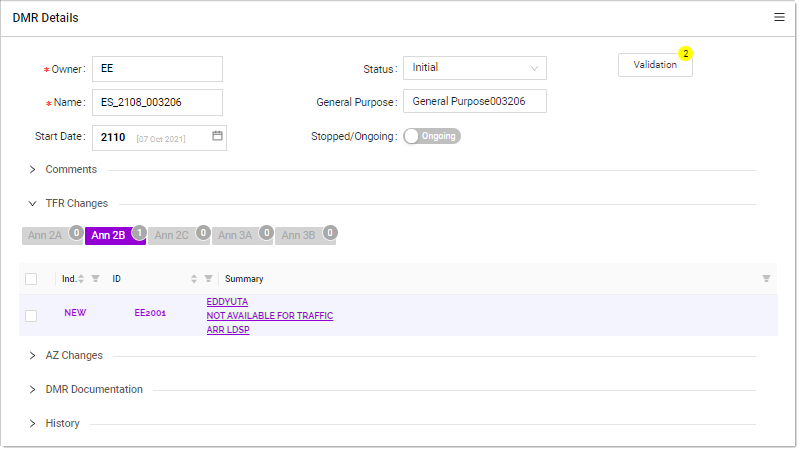Image resolution: width=800 pixels, height=451 pixels.
Task: Open the hamburger menu in DMR Details header
Action: (x=779, y=18)
